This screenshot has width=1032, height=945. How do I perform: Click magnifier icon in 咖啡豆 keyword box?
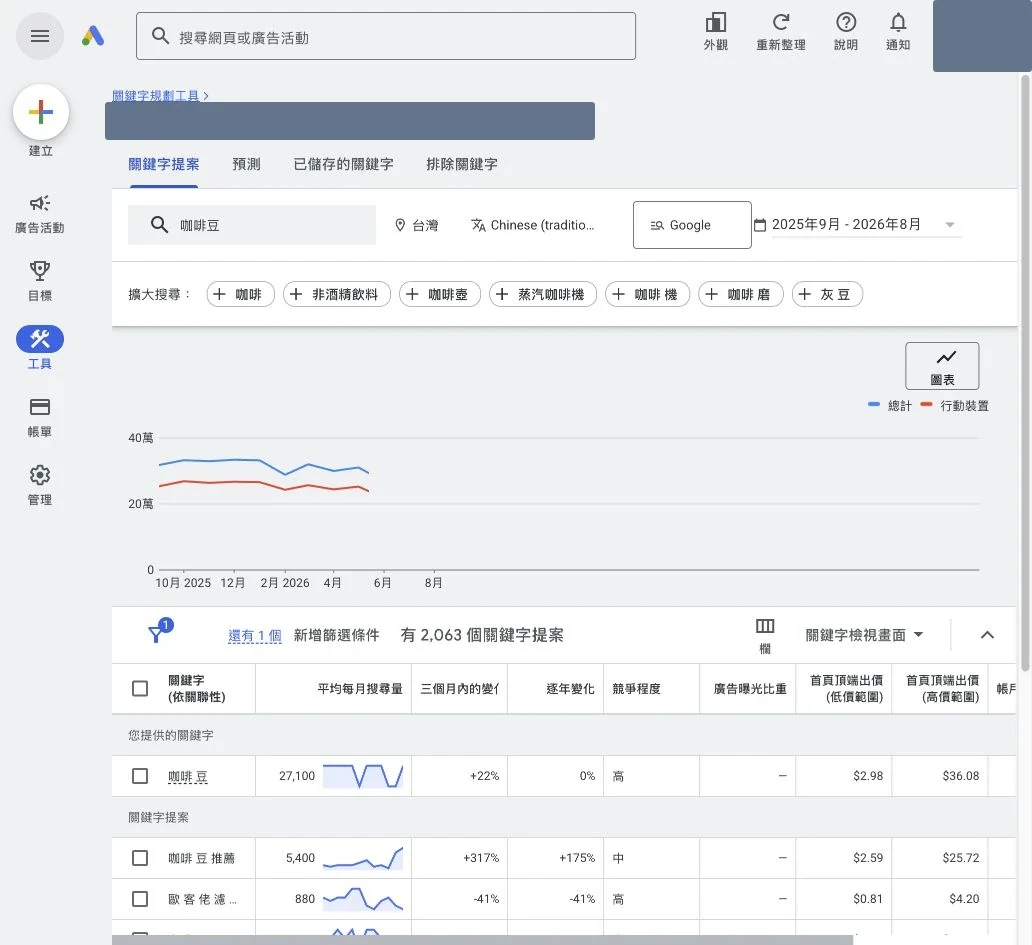159,224
